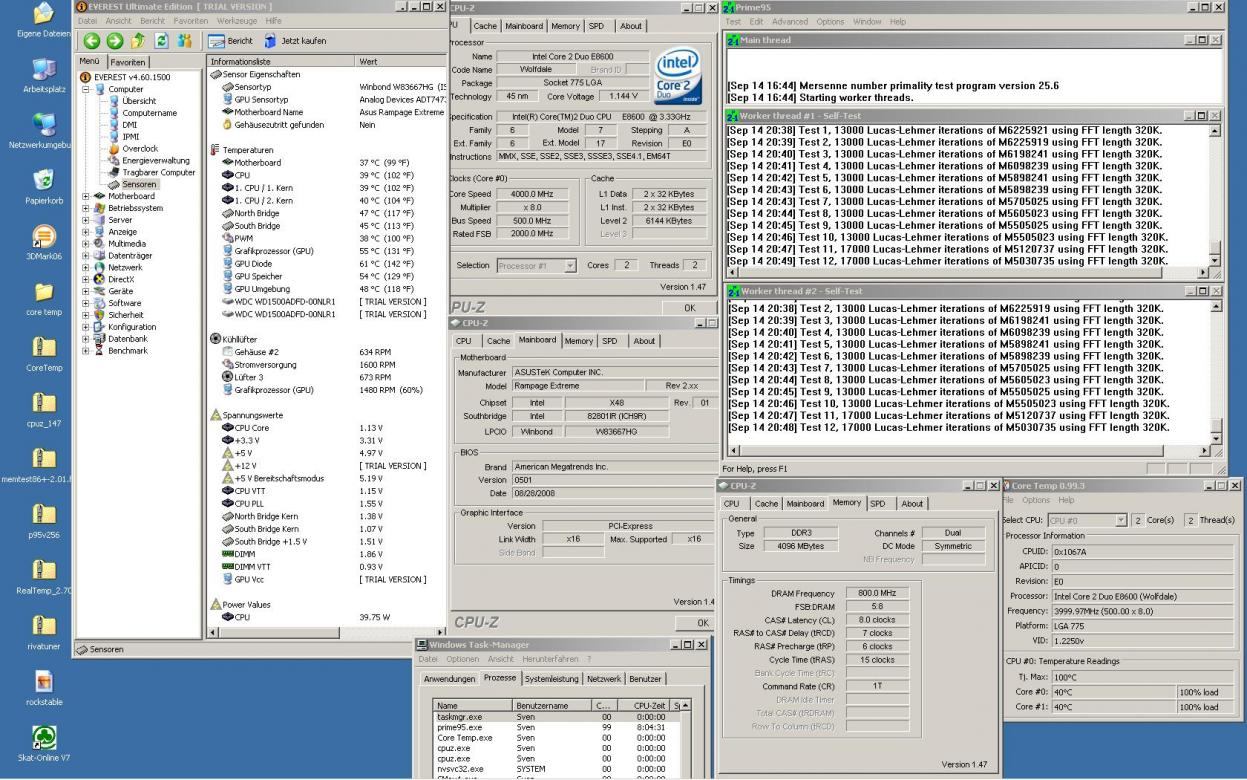Select the cpuz_147 desktop archive
Image resolution: width=1247 pixels, height=780 pixels.
point(44,409)
